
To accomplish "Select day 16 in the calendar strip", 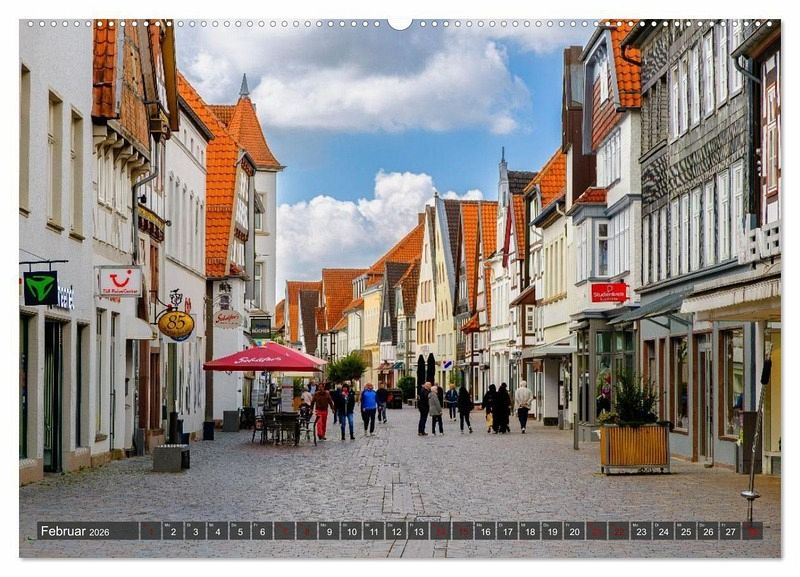I will (484, 531).
